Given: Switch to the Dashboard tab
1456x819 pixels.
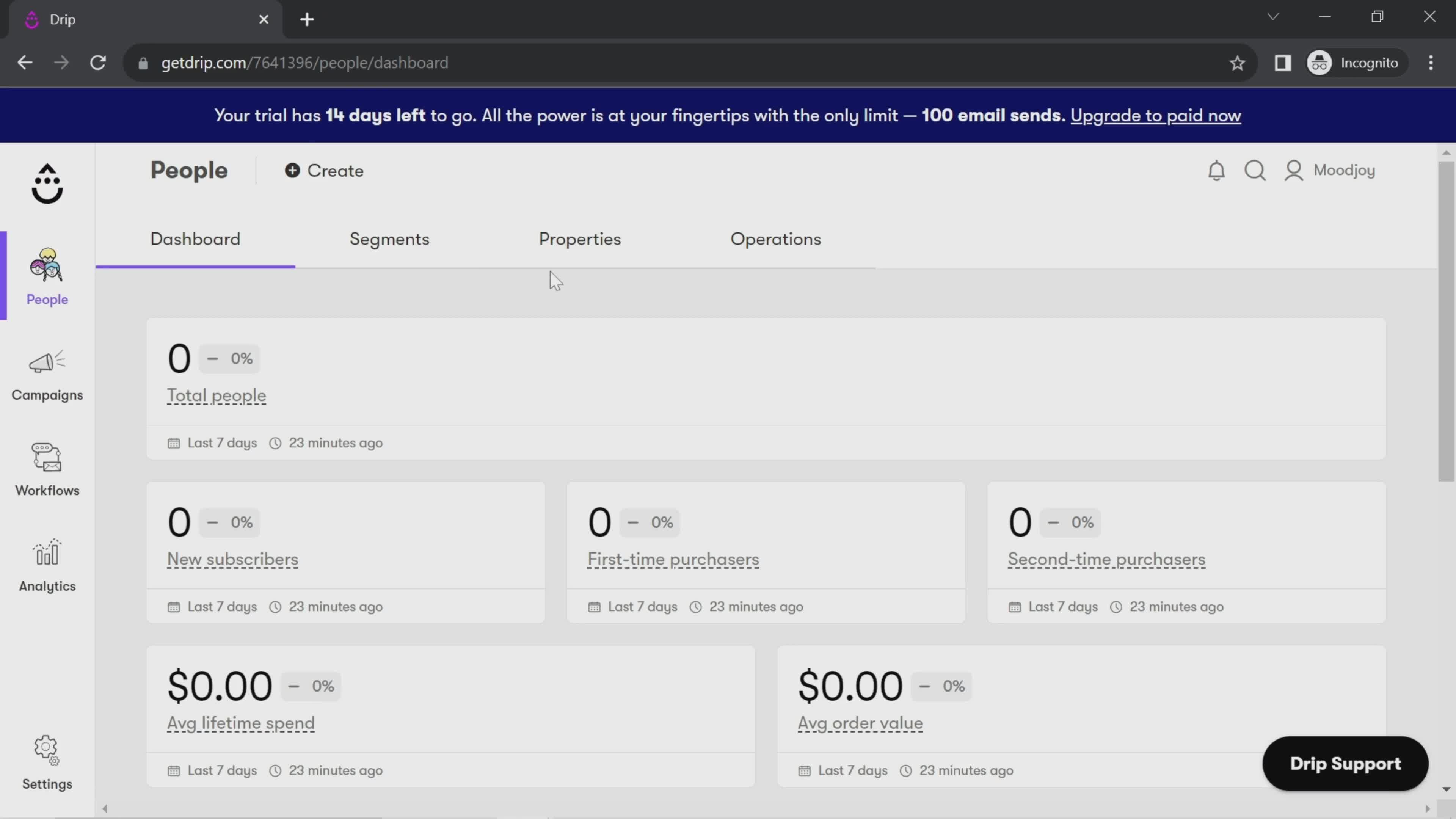Looking at the screenshot, I should pos(195,239).
